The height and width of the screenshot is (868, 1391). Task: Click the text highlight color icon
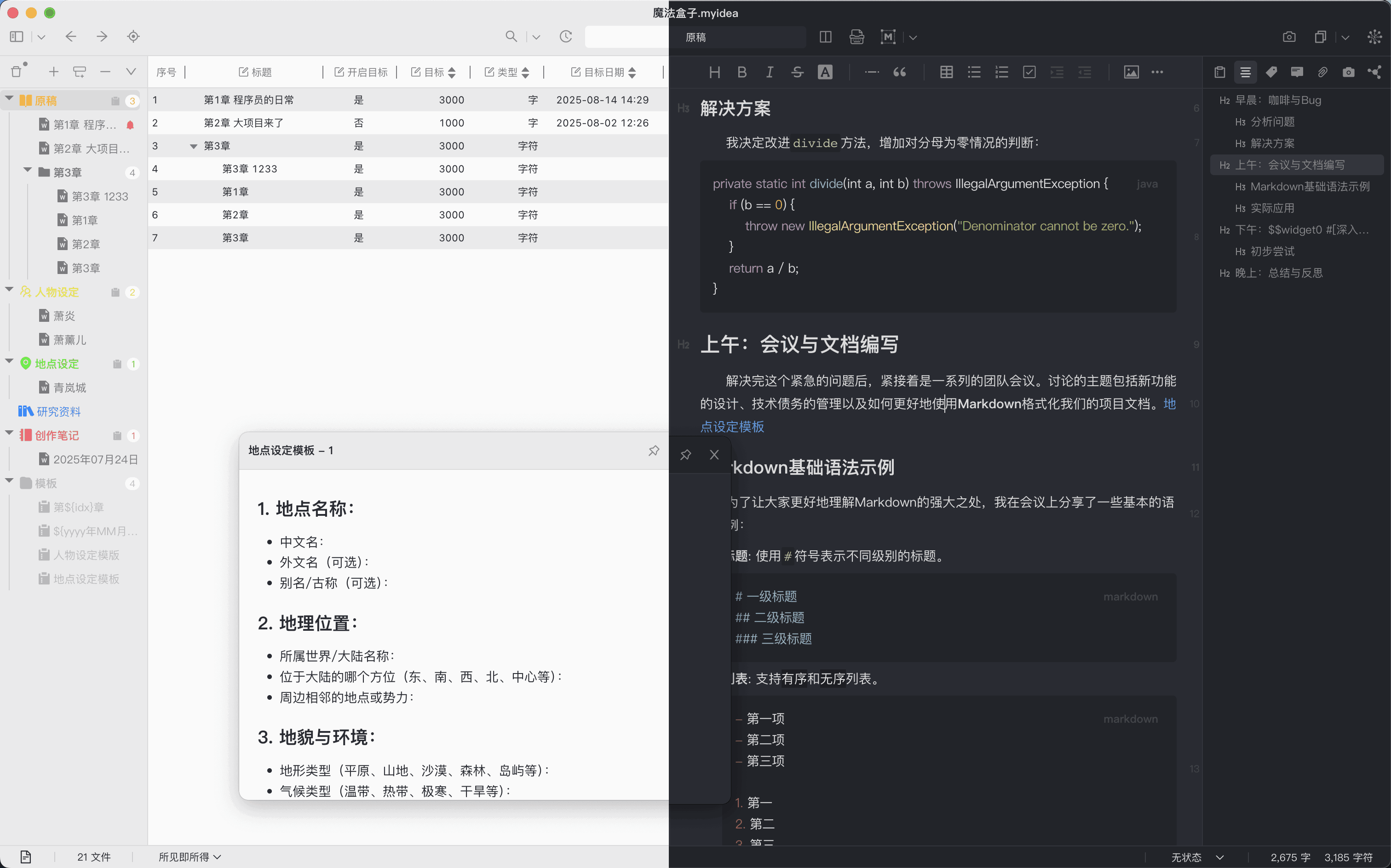click(825, 72)
